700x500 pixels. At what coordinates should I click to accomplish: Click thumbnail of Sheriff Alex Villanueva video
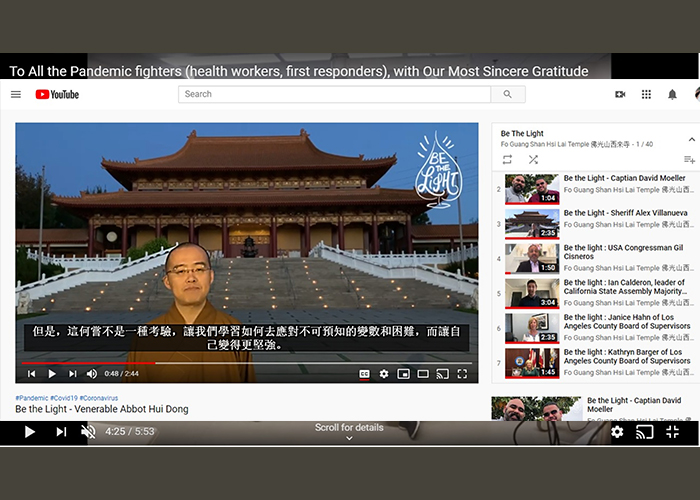(x=532, y=224)
